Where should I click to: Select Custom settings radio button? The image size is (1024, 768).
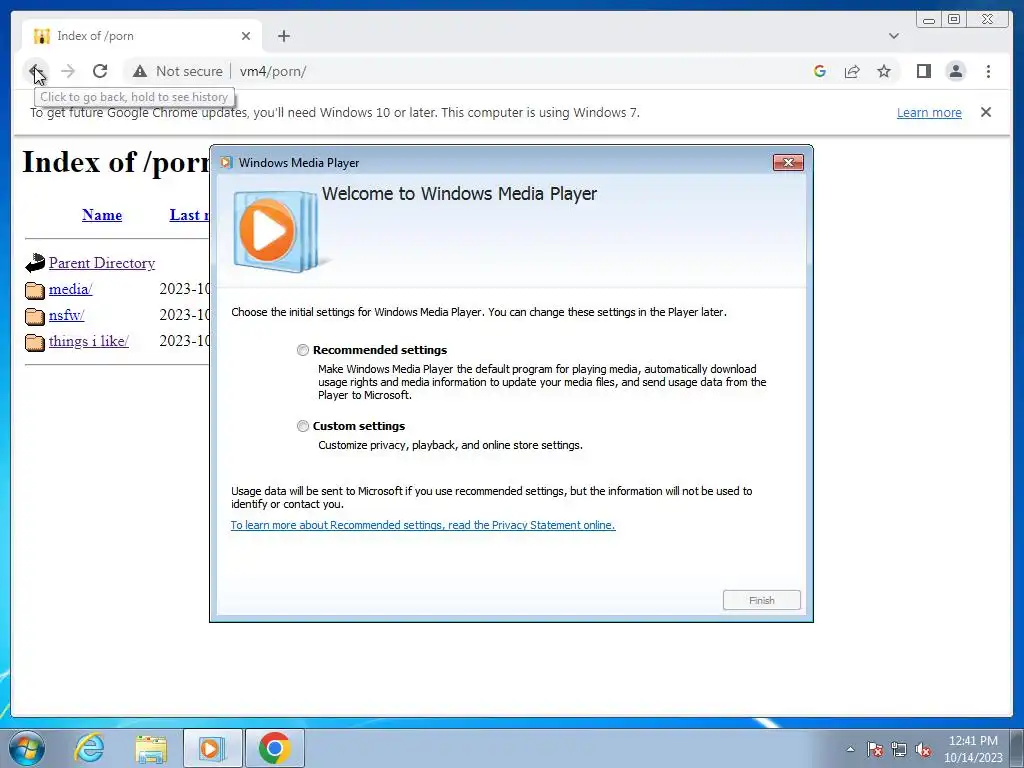tap(302, 426)
